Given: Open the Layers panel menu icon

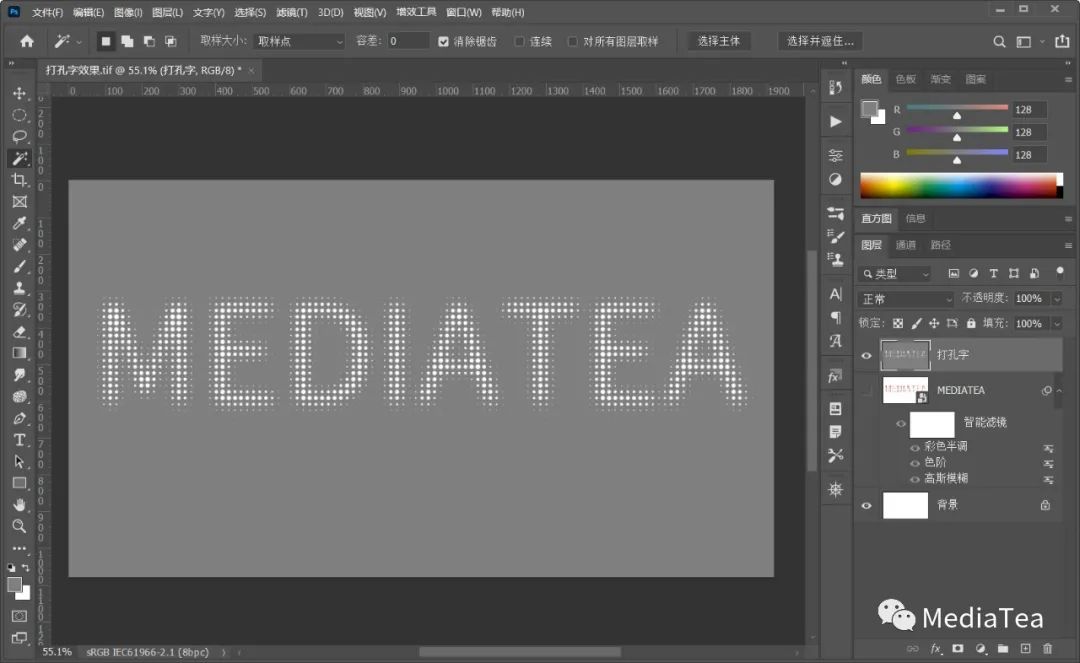Looking at the screenshot, I should point(1068,245).
